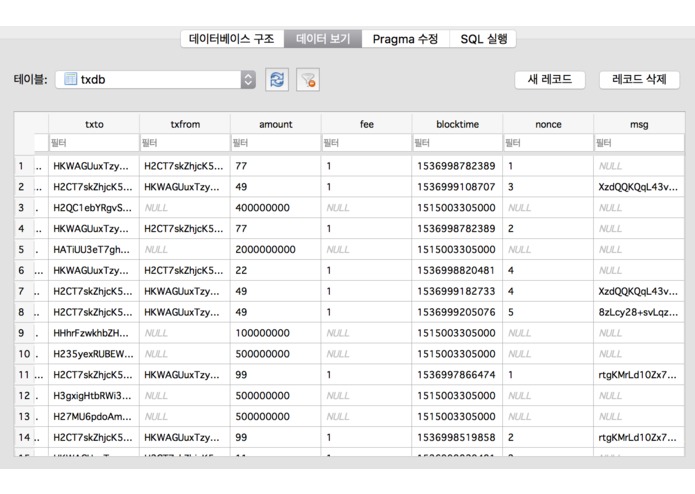Select amount cell 22 in row 6

(276, 270)
